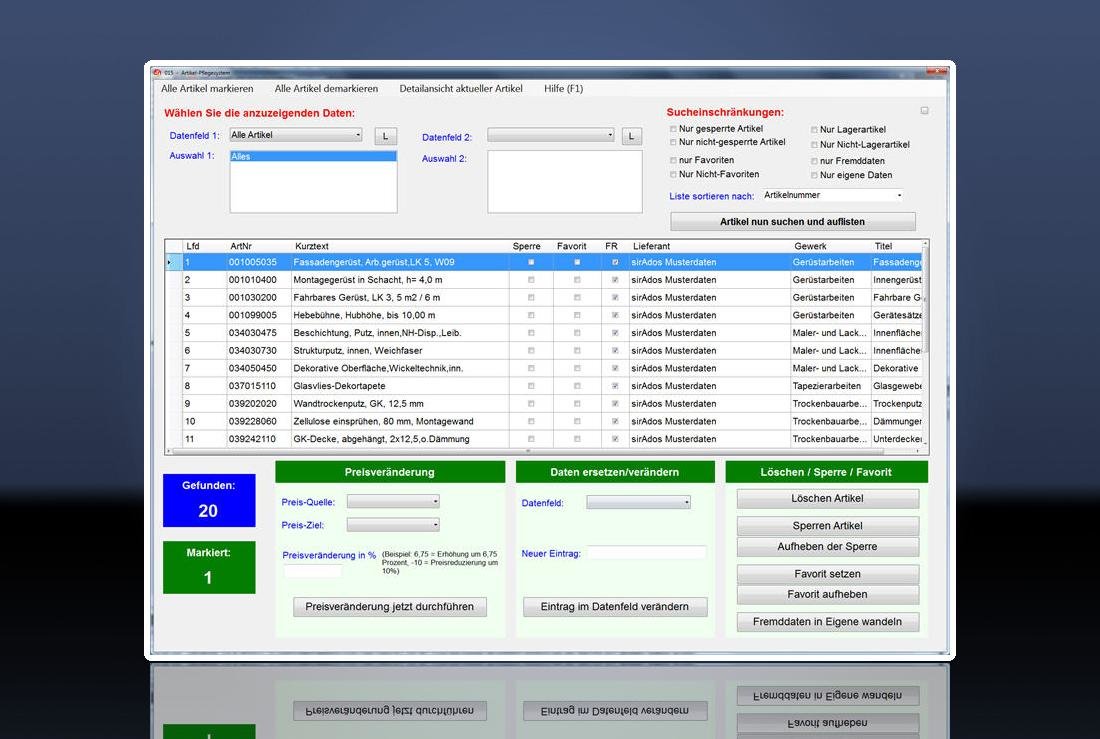Enable 'Nur gesperrte Artikel' checkbox
Screen dimensions: 1100x739
coord(673,129)
